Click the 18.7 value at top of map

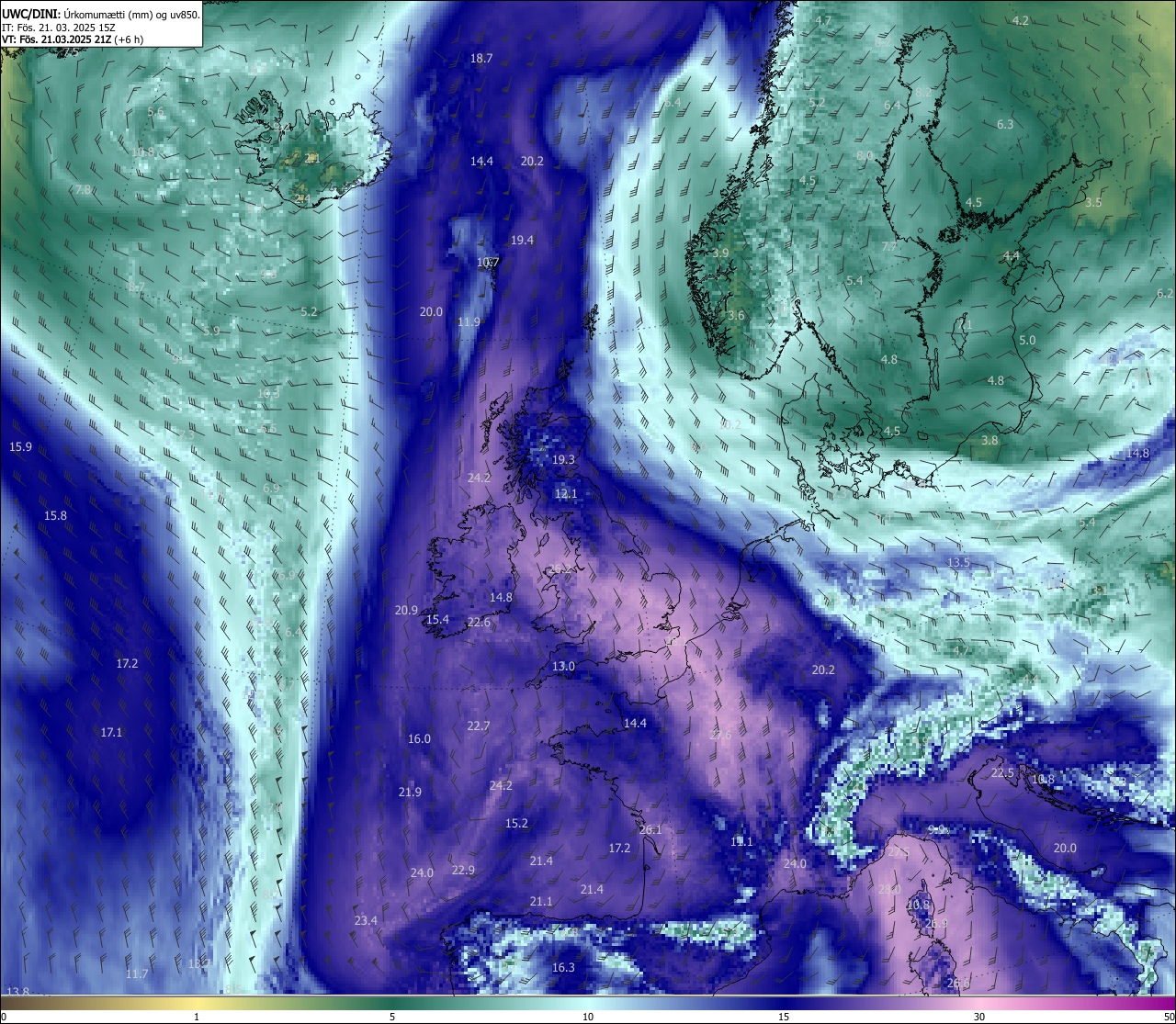pos(481,59)
